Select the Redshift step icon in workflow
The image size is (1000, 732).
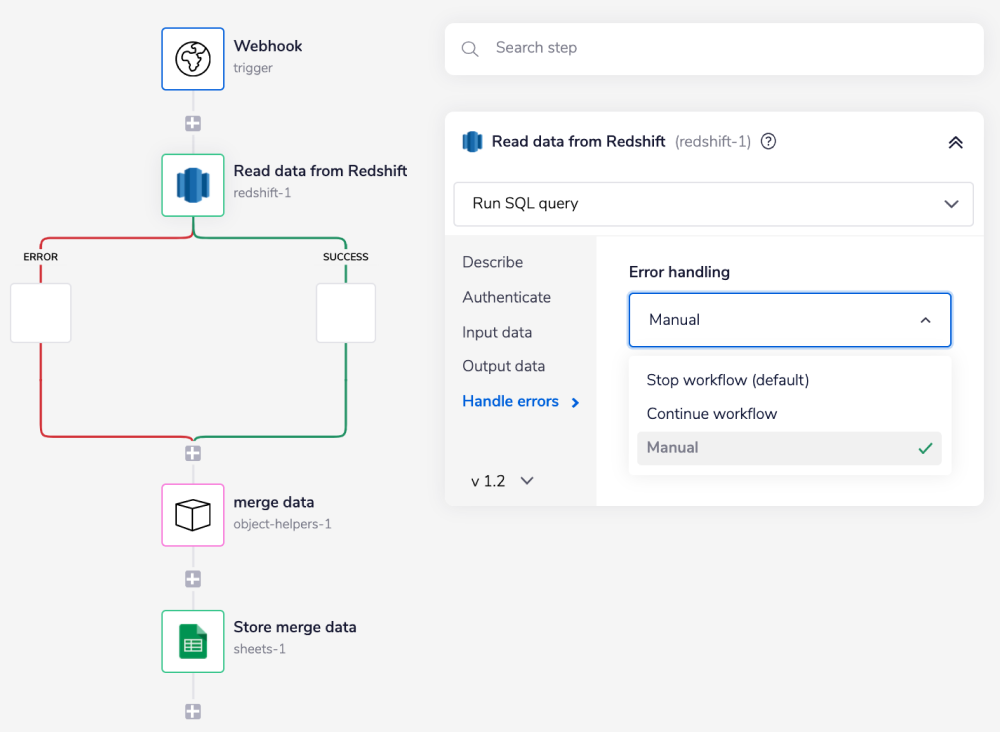click(193, 185)
